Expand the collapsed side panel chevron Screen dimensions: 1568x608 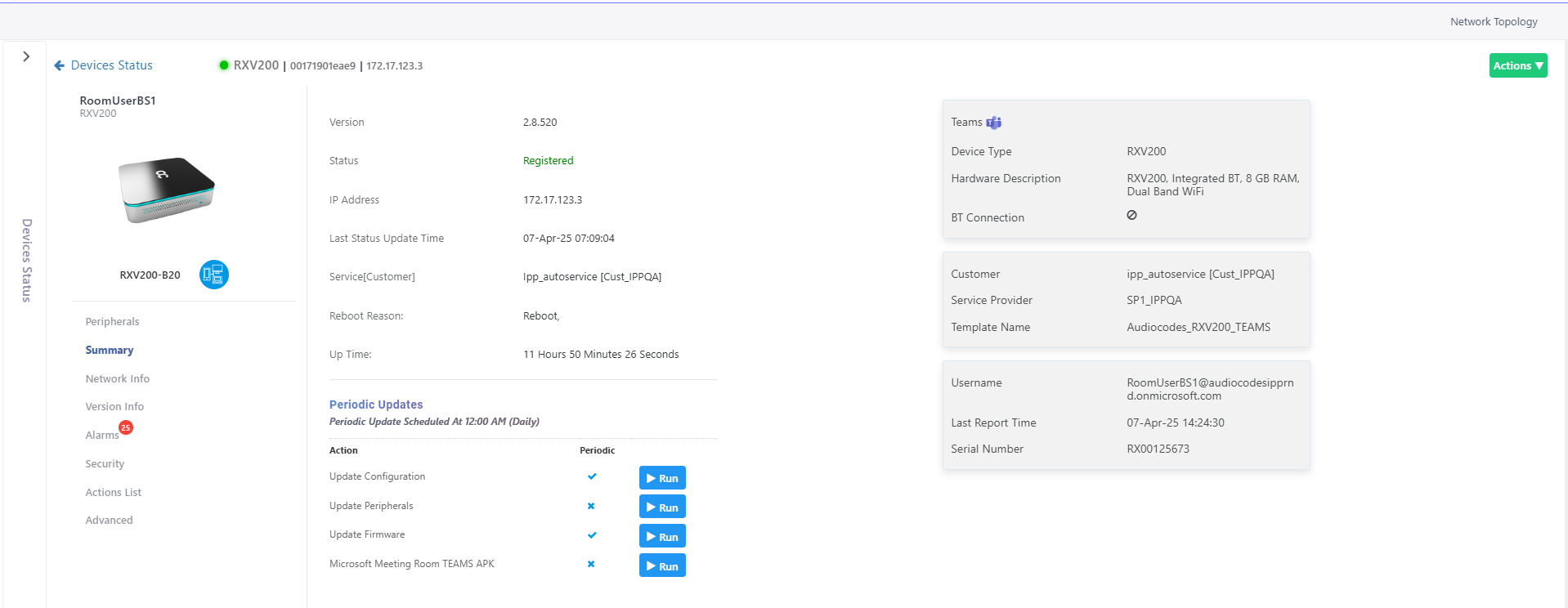(26, 56)
